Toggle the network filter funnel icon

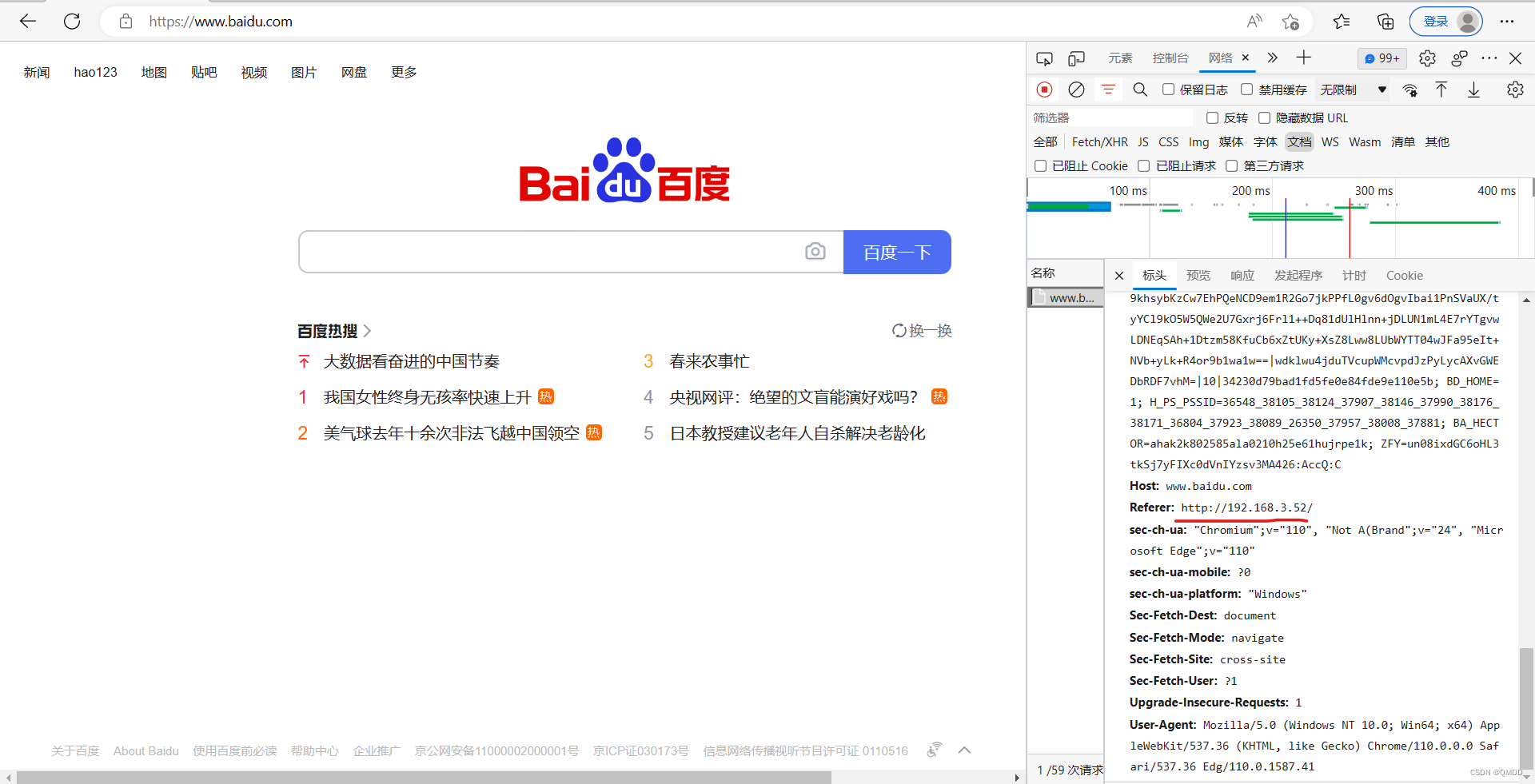[x=1108, y=90]
